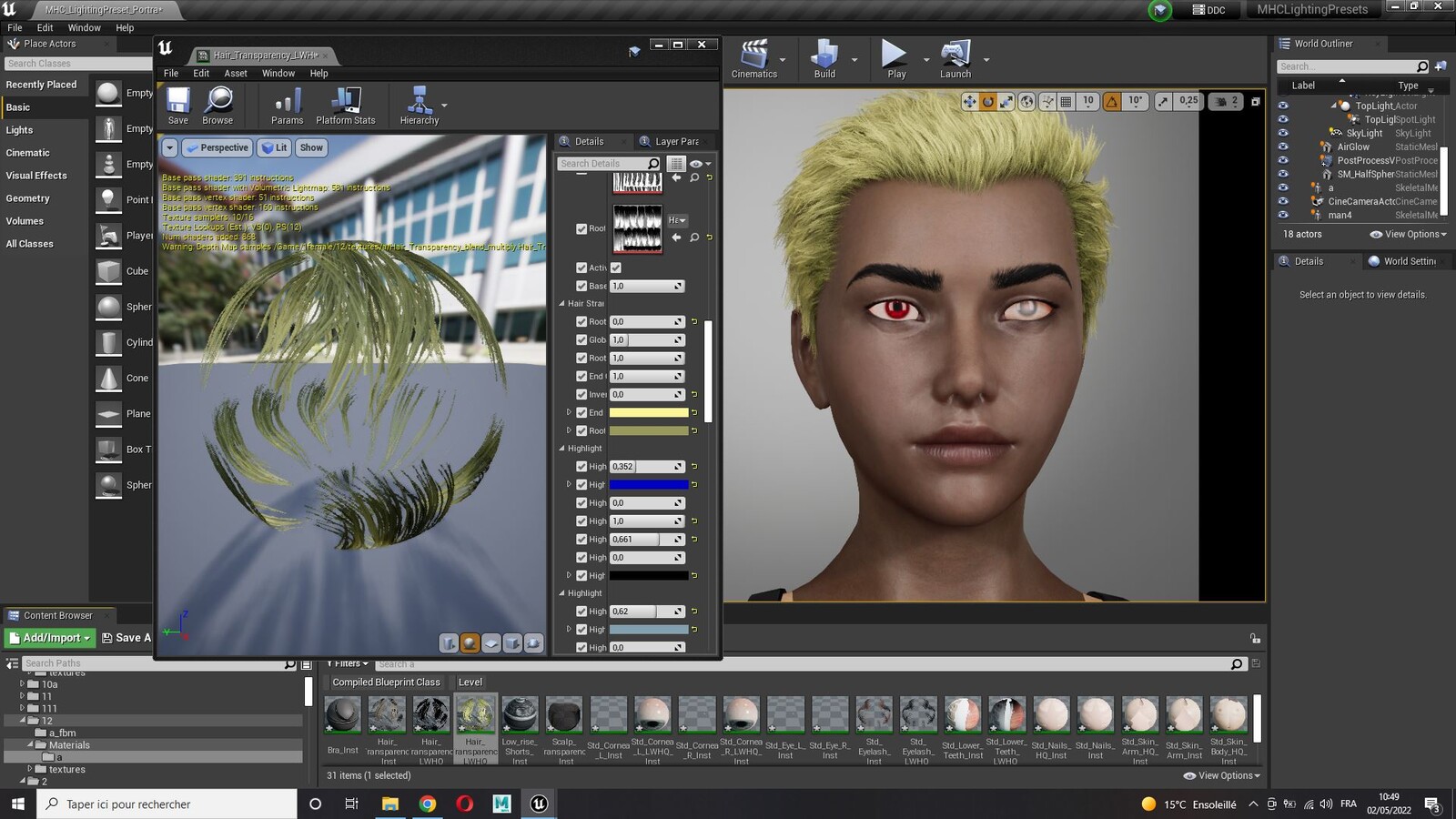
Task: Open the Asset menu in material editor
Action: (x=236, y=74)
